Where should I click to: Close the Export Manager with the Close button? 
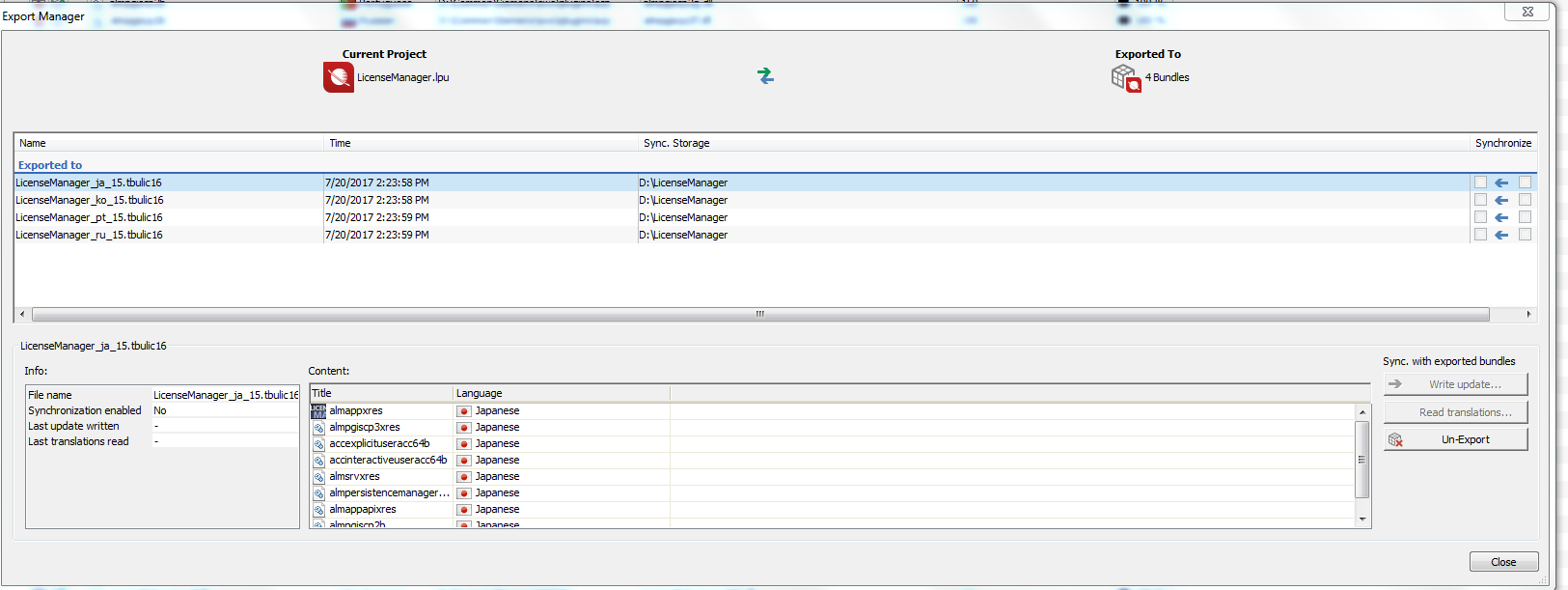point(1502,562)
